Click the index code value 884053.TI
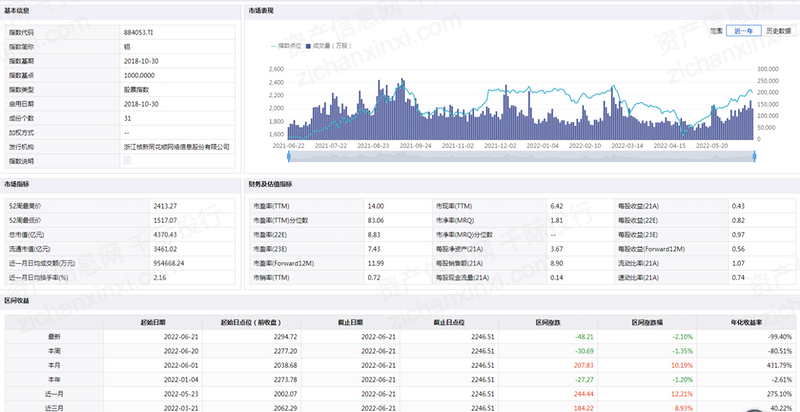Screen dimensions: 800x412 point(139,32)
